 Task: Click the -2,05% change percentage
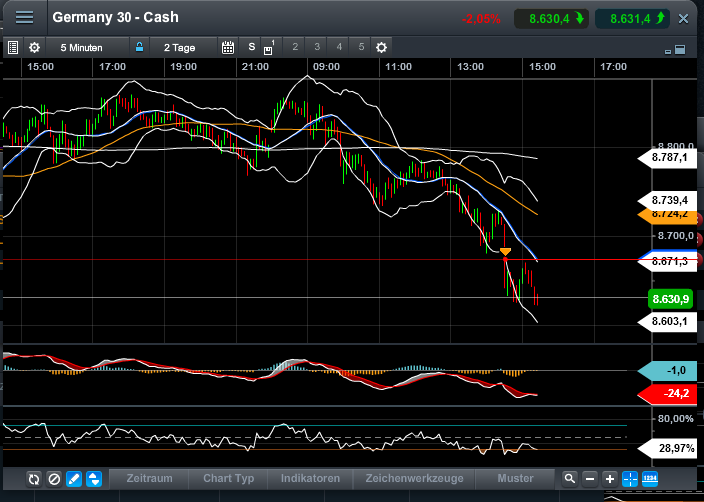[x=481, y=19]
